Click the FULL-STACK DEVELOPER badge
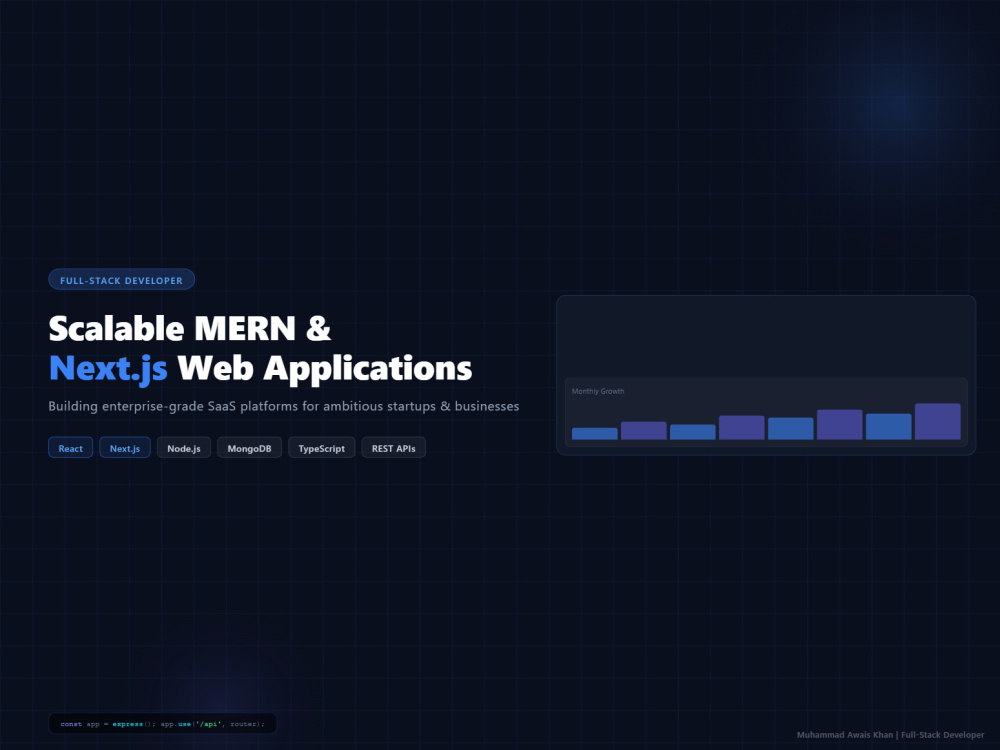Screen dimensions: 1000x750 click(x=121, y=279)
